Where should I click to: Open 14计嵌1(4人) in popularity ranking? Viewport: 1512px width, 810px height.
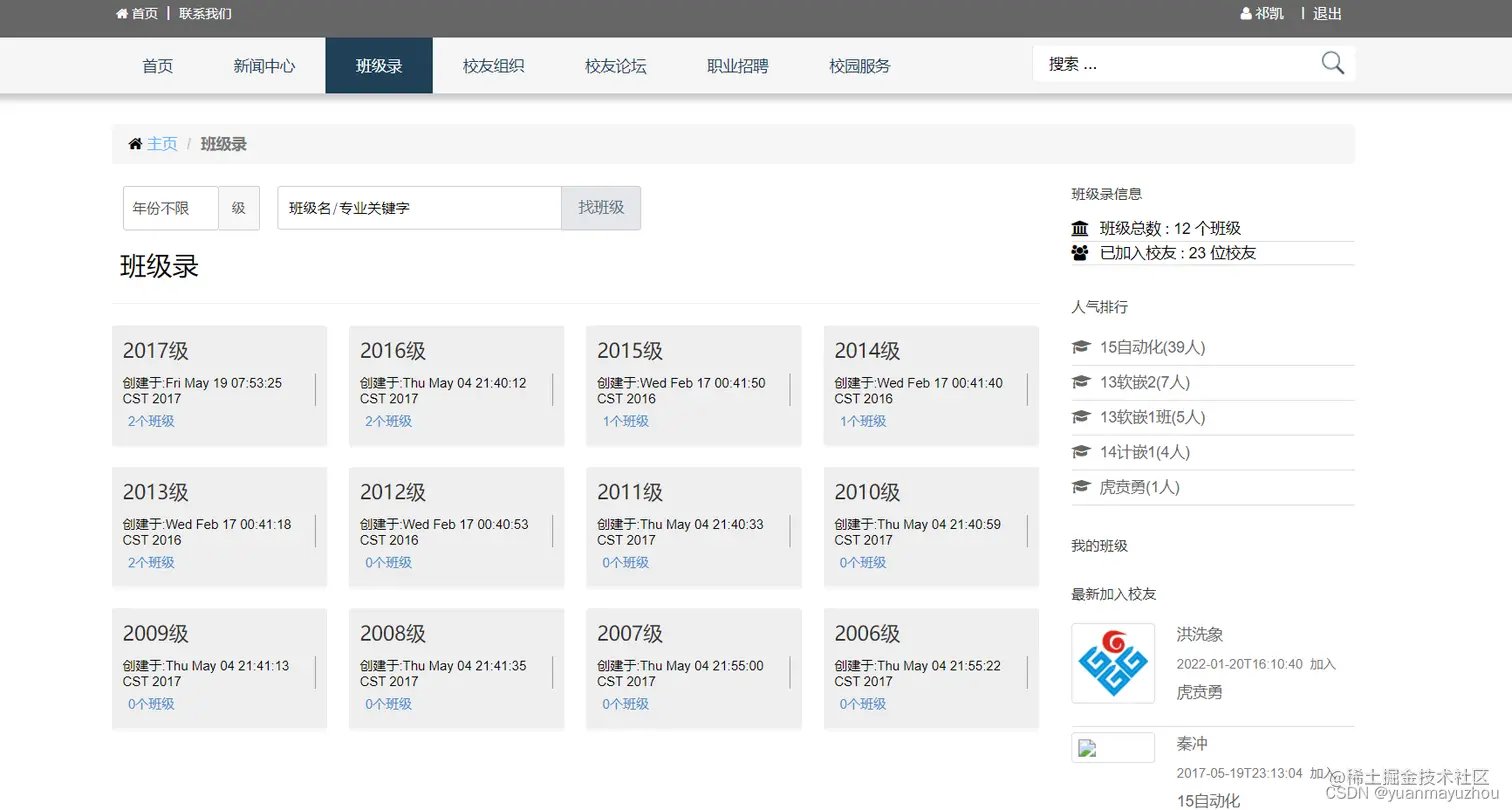[1145, 452]
